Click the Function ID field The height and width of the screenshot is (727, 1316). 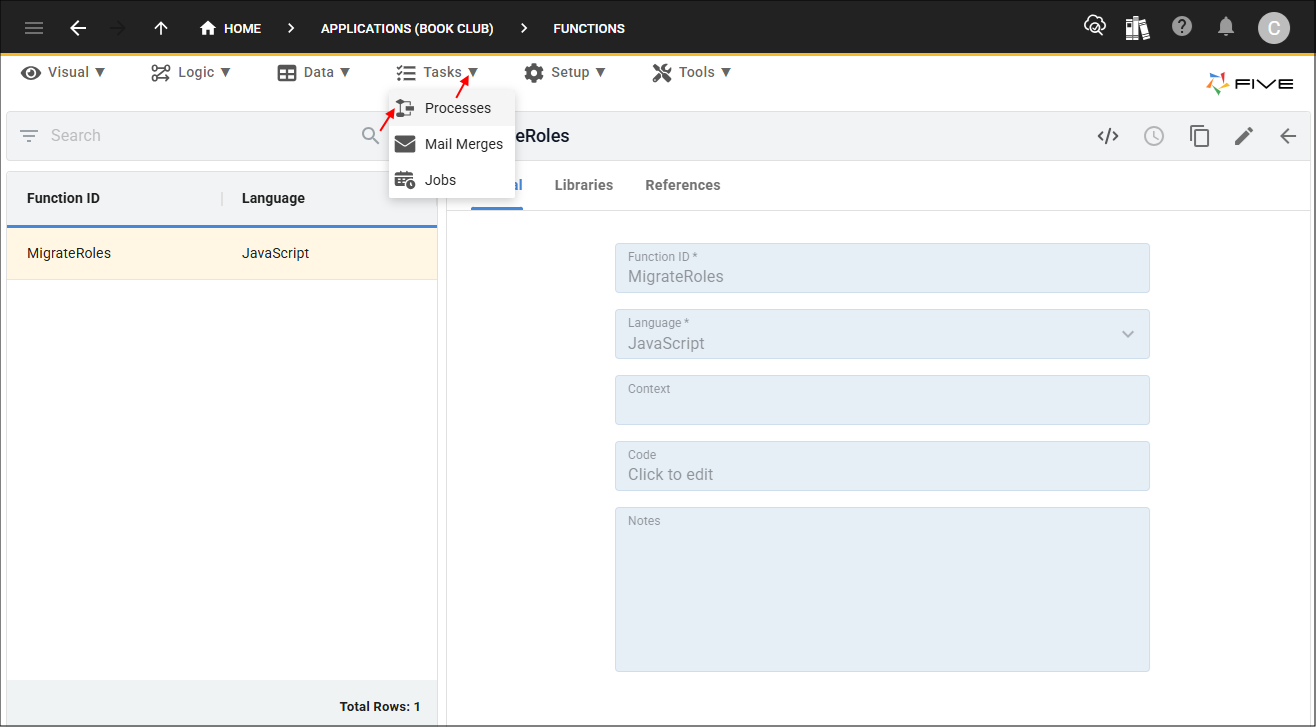coord(882,268)
